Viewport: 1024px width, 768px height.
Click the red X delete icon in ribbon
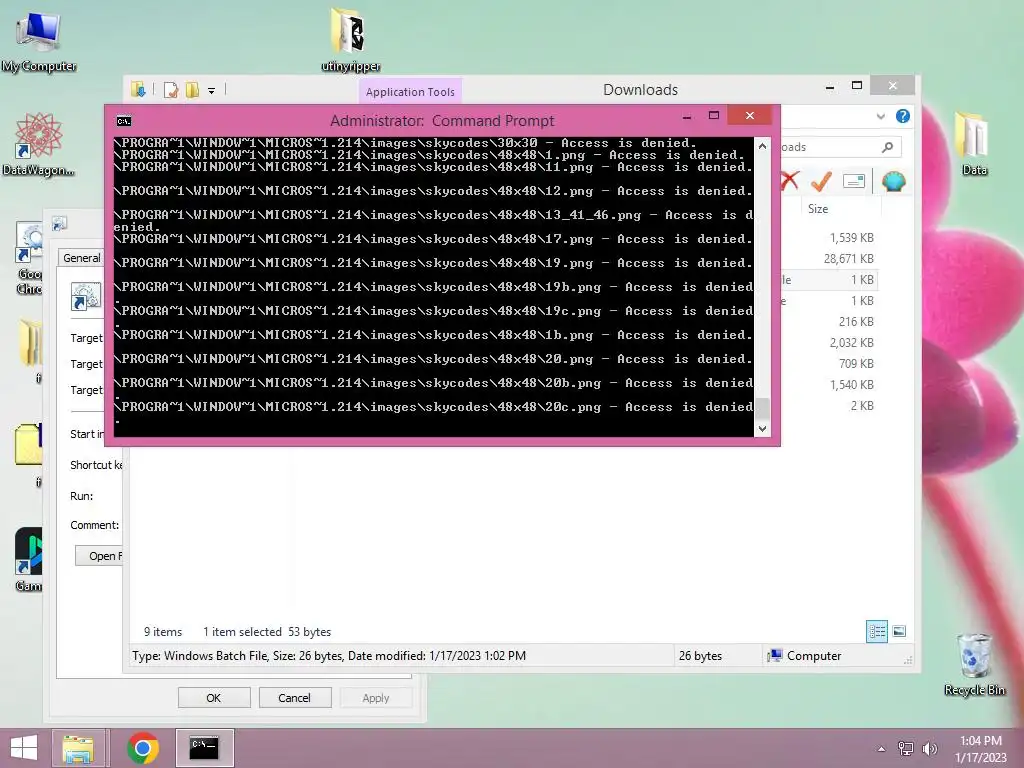click(790, 180)
